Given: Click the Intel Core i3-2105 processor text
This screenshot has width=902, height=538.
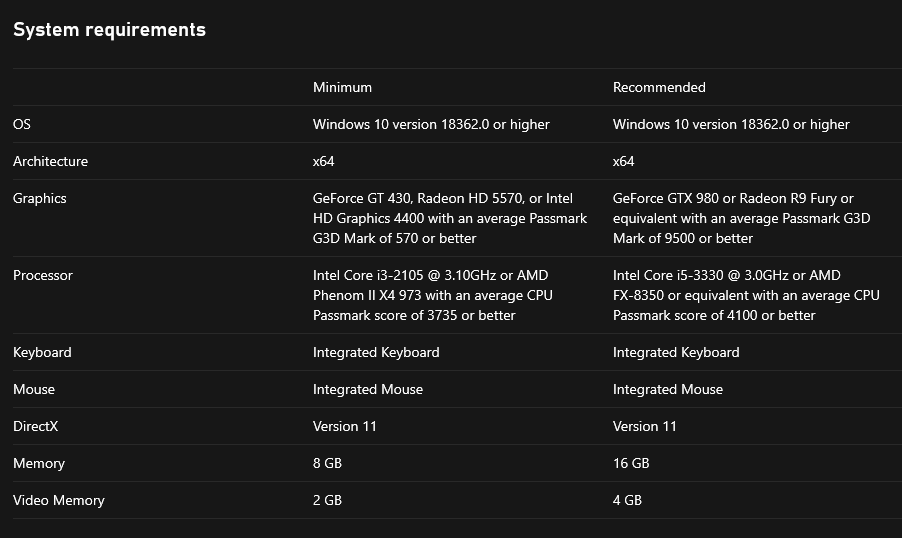Looking at the screenshot, I should click(432, 295).
